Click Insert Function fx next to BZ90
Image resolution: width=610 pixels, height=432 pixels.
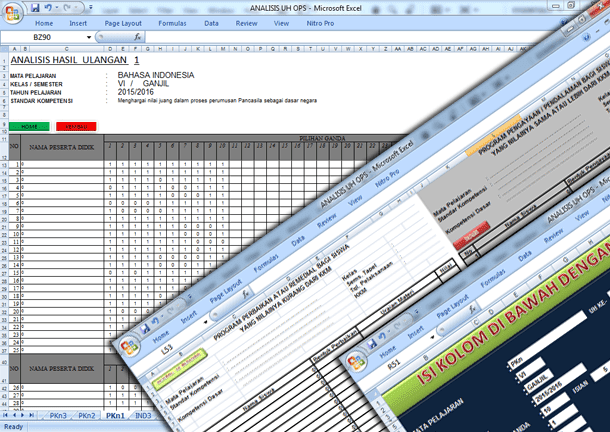click(x=137, y=37)
